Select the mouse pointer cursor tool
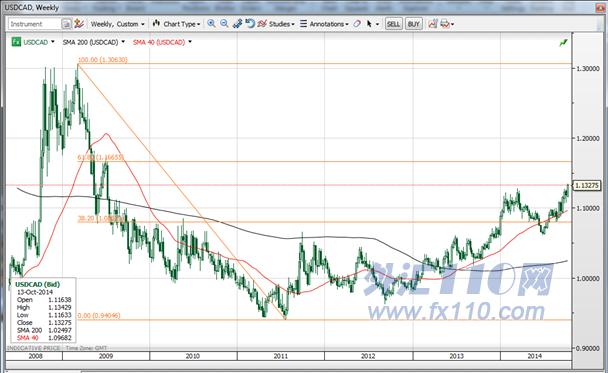 [369, 24]
